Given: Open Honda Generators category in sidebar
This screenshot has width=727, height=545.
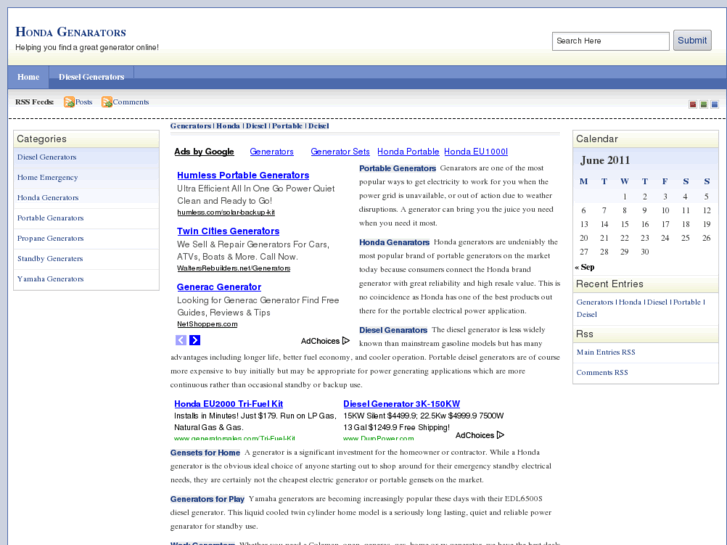Looking at the screenshot, I should click(48, 198).
